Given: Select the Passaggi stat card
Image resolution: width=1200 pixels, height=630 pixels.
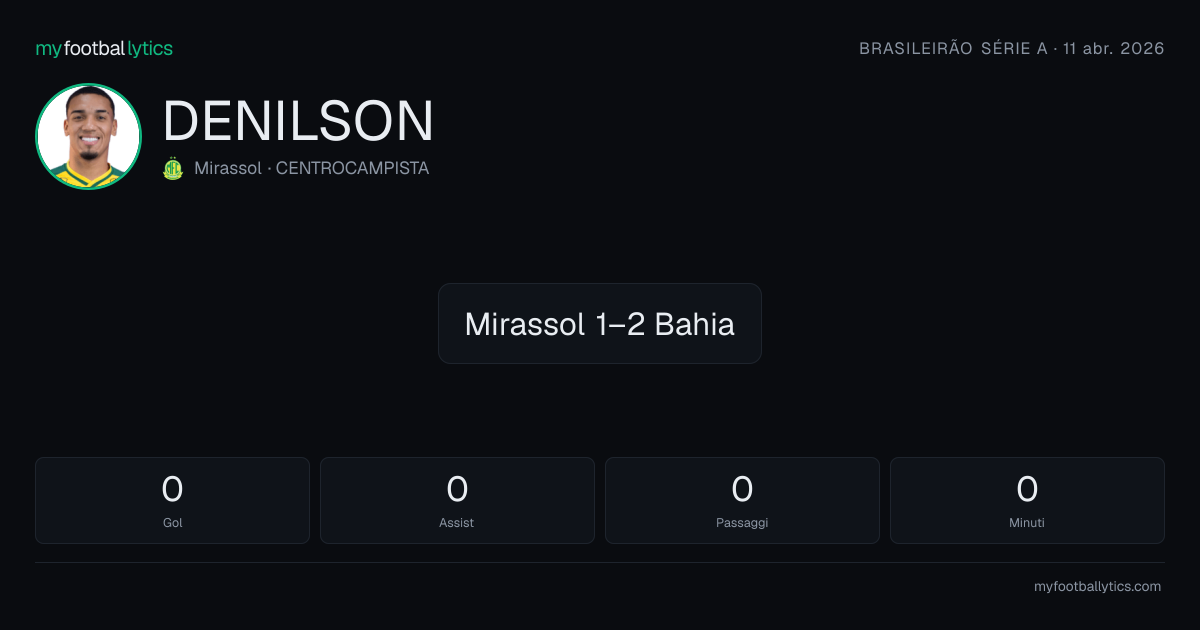Looking at the screenshot, I should (742, 500).
